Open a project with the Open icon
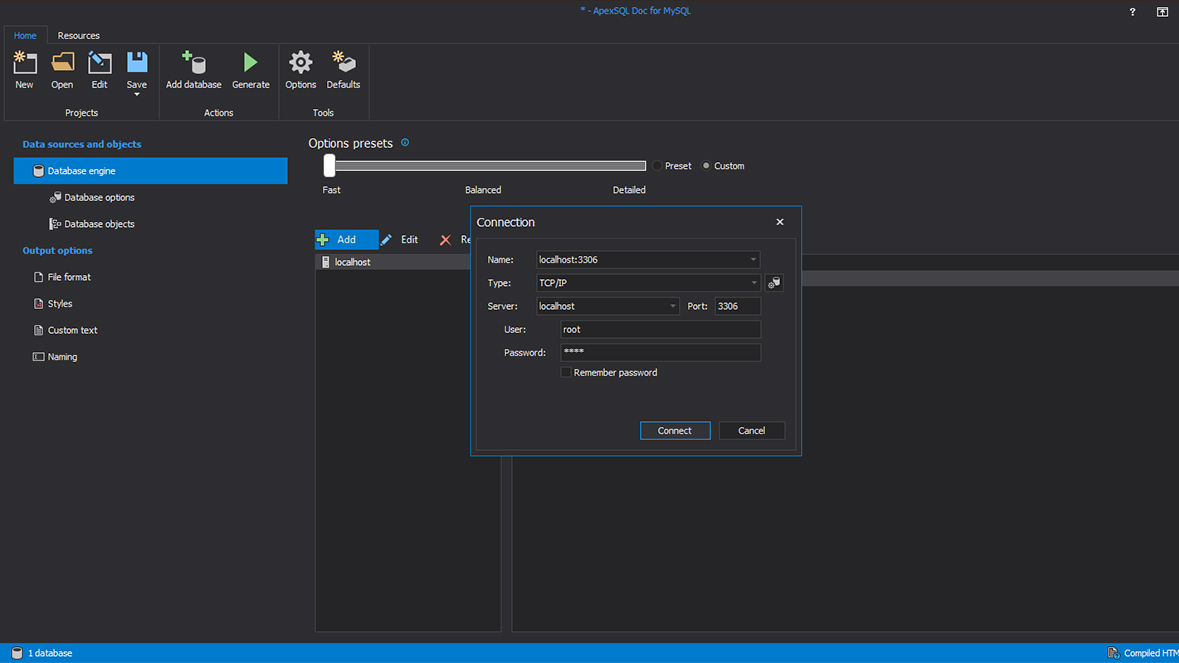The image size is (1179, 663). (x=62, y=64)
